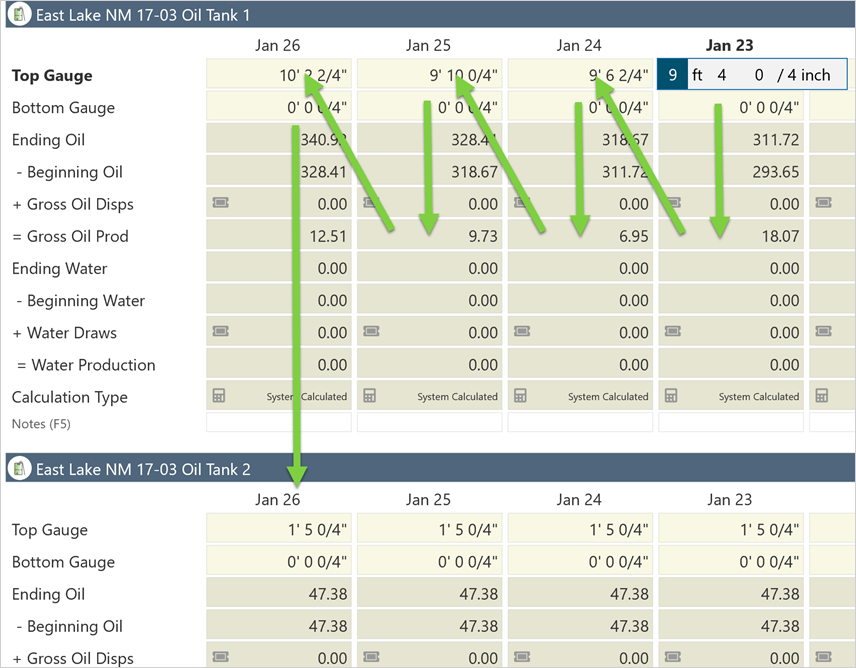Open Jan 26 Gross Oil Disps ticket icon
The image size is (856, 668).
pos(220,203)
